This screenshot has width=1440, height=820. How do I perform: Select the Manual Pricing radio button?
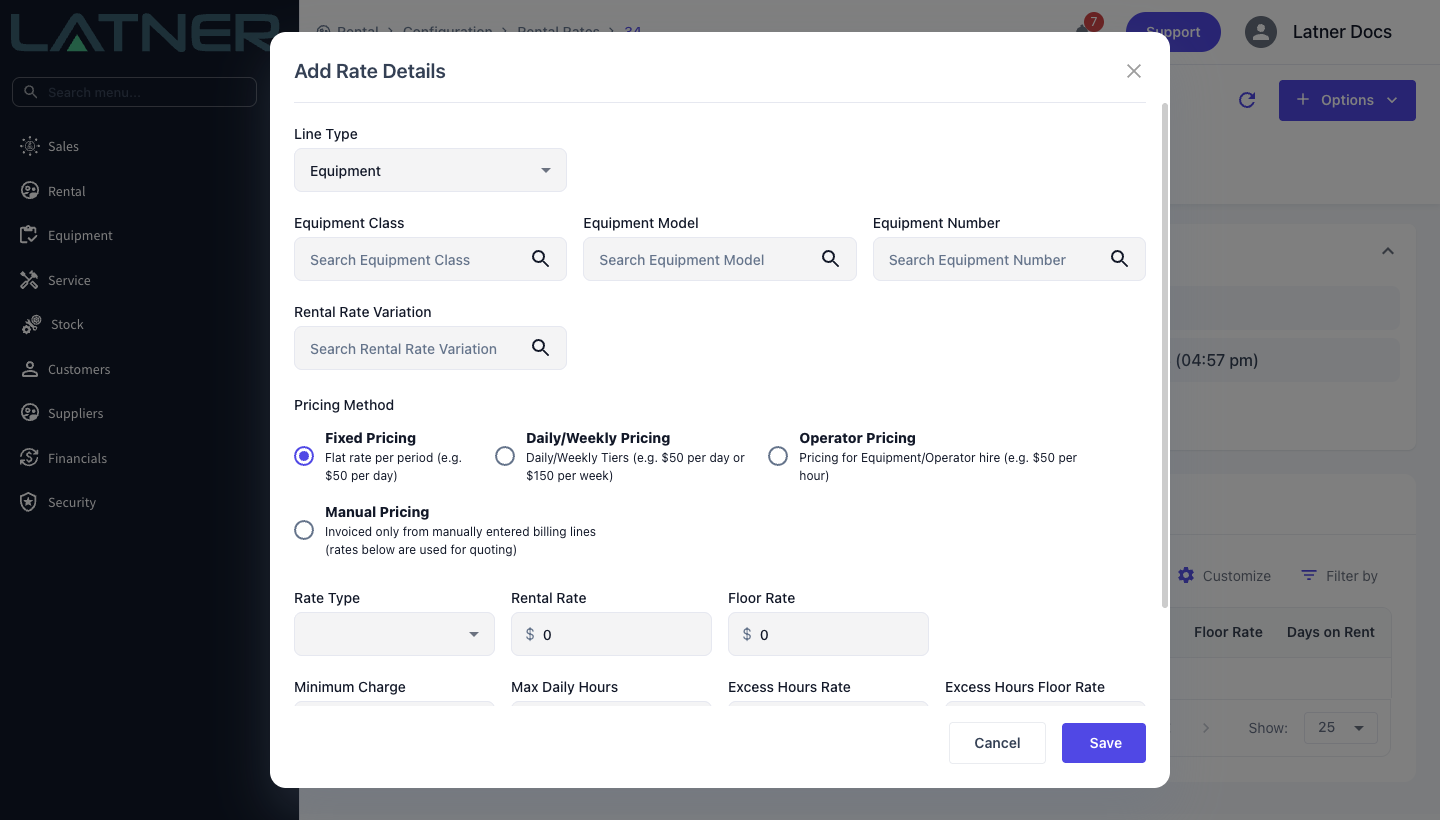click(x=304, y=530)
